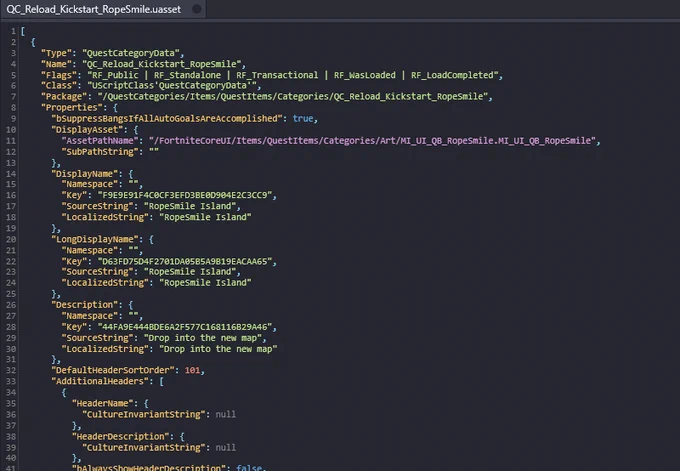
Task: Click the "DefaultHeaderSortOrder" key
Action: pyautogui.click(x=113, y=370)
